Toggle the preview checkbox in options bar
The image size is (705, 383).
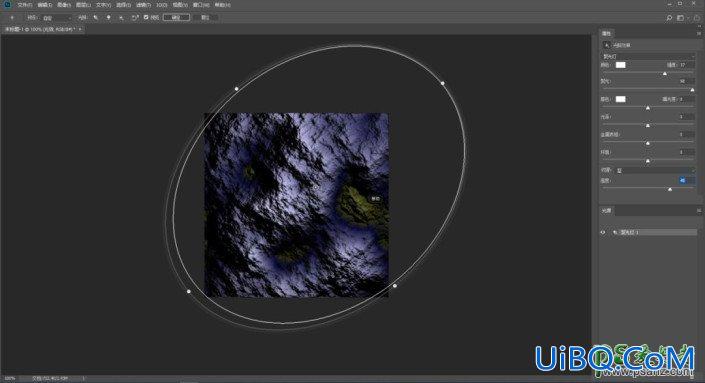(146, 18)
